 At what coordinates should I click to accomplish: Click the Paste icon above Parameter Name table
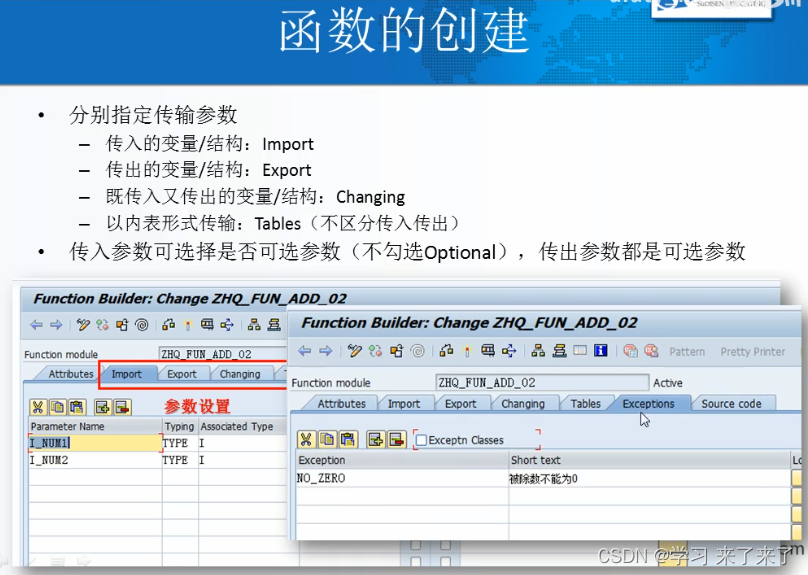pos(77,407)
